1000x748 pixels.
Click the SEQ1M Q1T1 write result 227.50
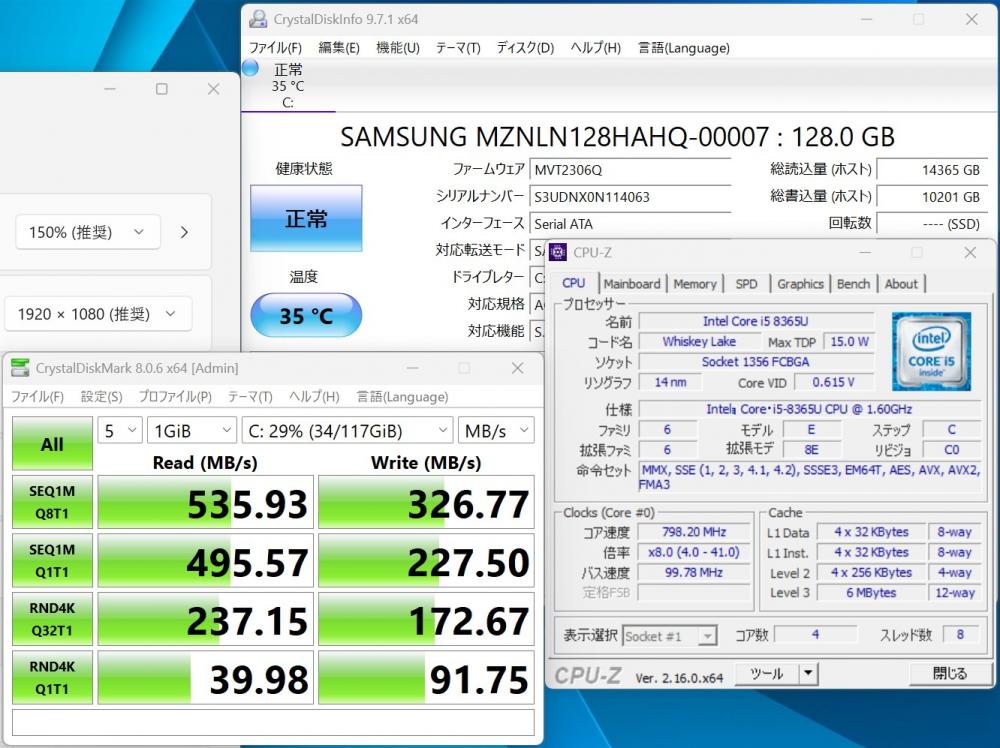[x=426, y=561]
